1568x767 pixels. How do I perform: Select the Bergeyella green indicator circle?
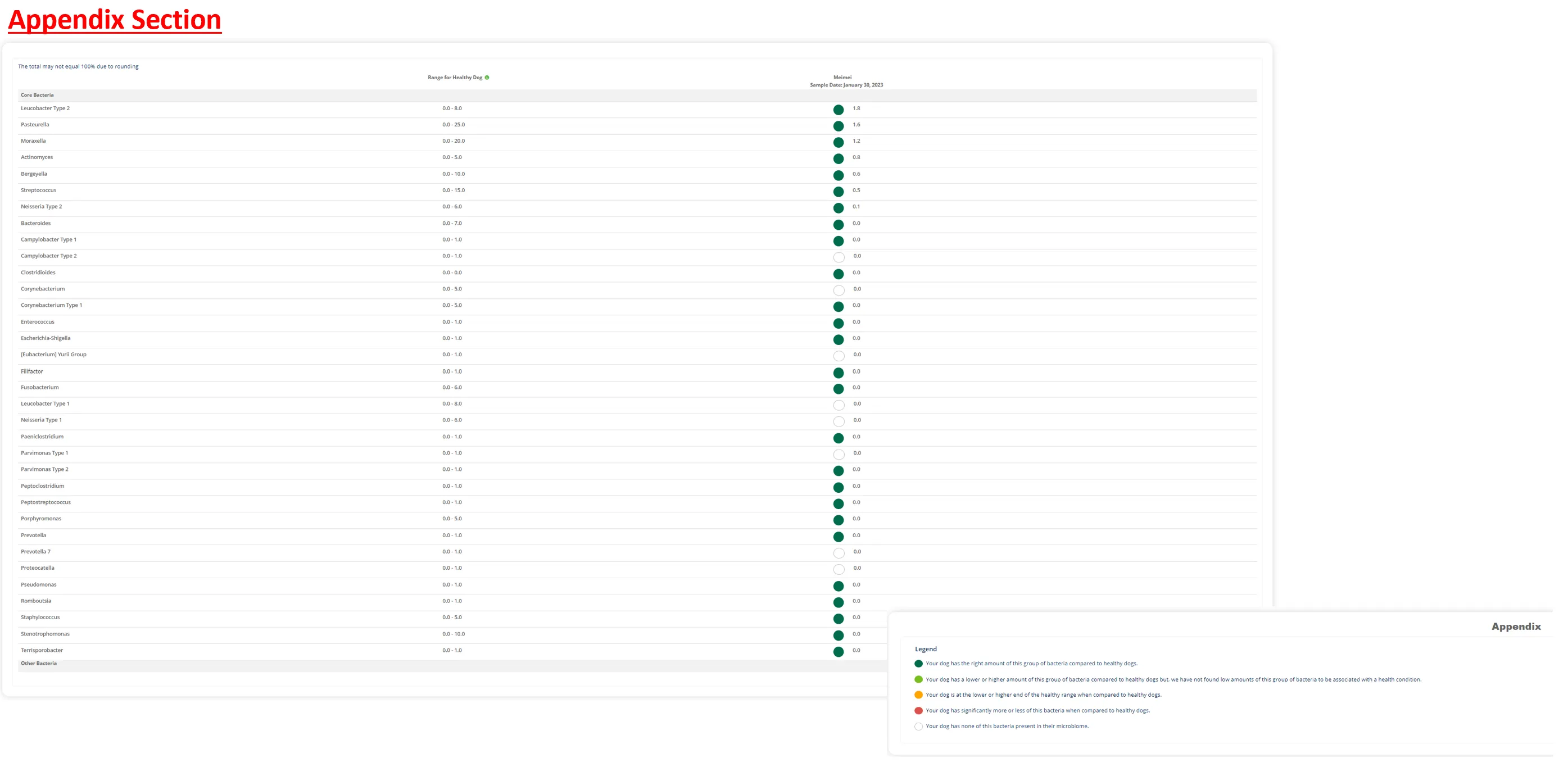(838, 175)
